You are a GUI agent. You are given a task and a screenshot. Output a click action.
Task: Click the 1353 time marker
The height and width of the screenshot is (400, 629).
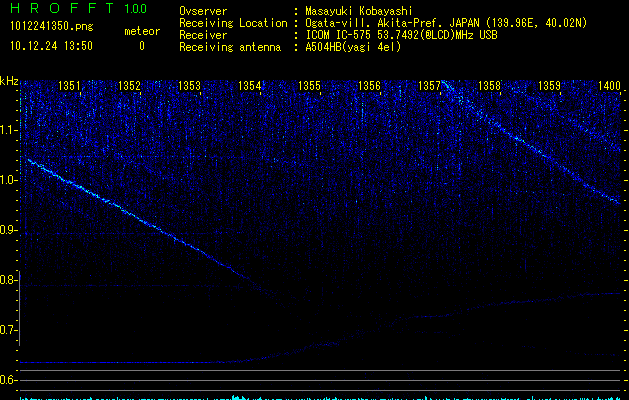tap(189, 86)
